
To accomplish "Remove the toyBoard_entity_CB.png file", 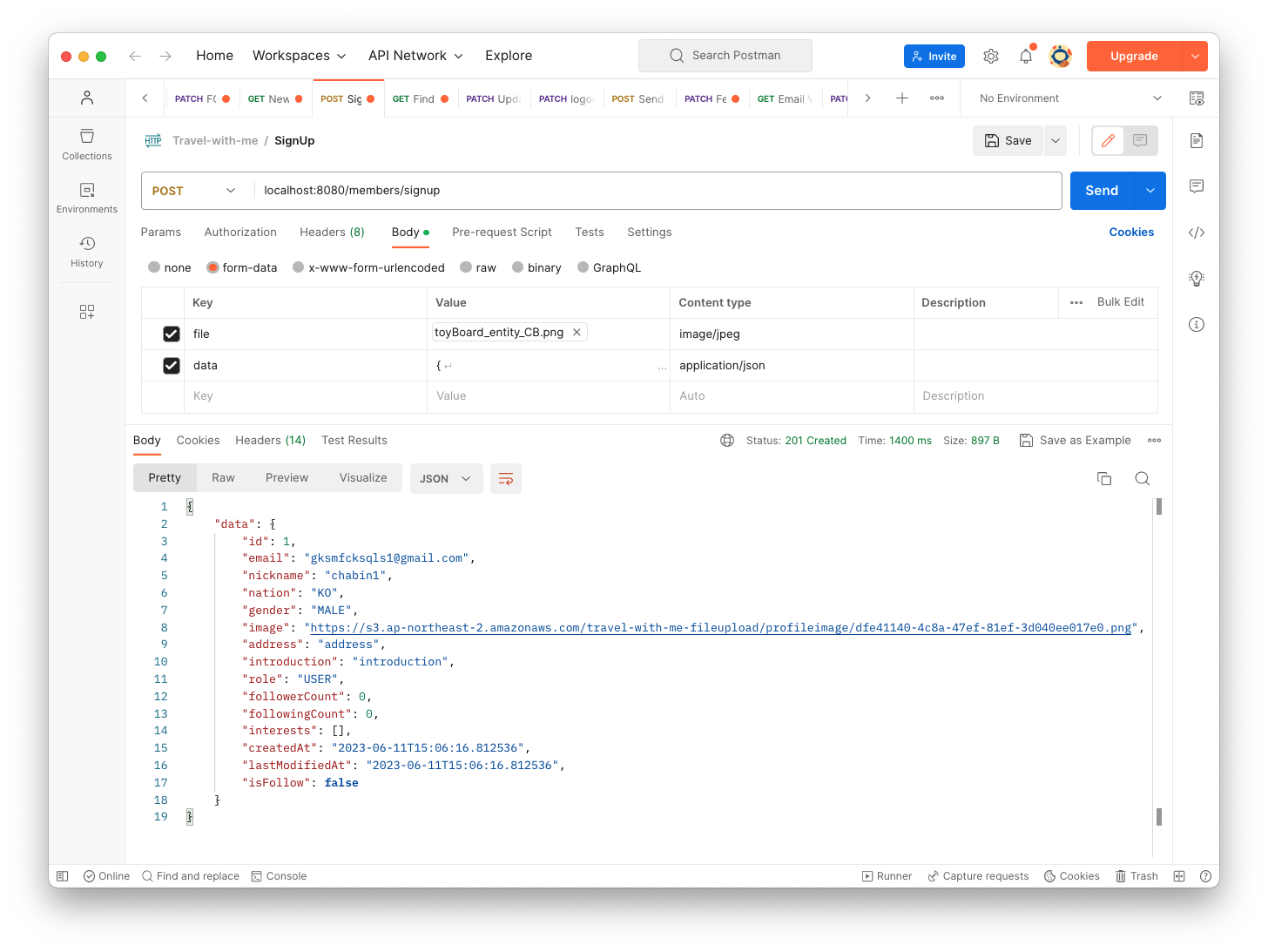I will click(x=577, y=333).
